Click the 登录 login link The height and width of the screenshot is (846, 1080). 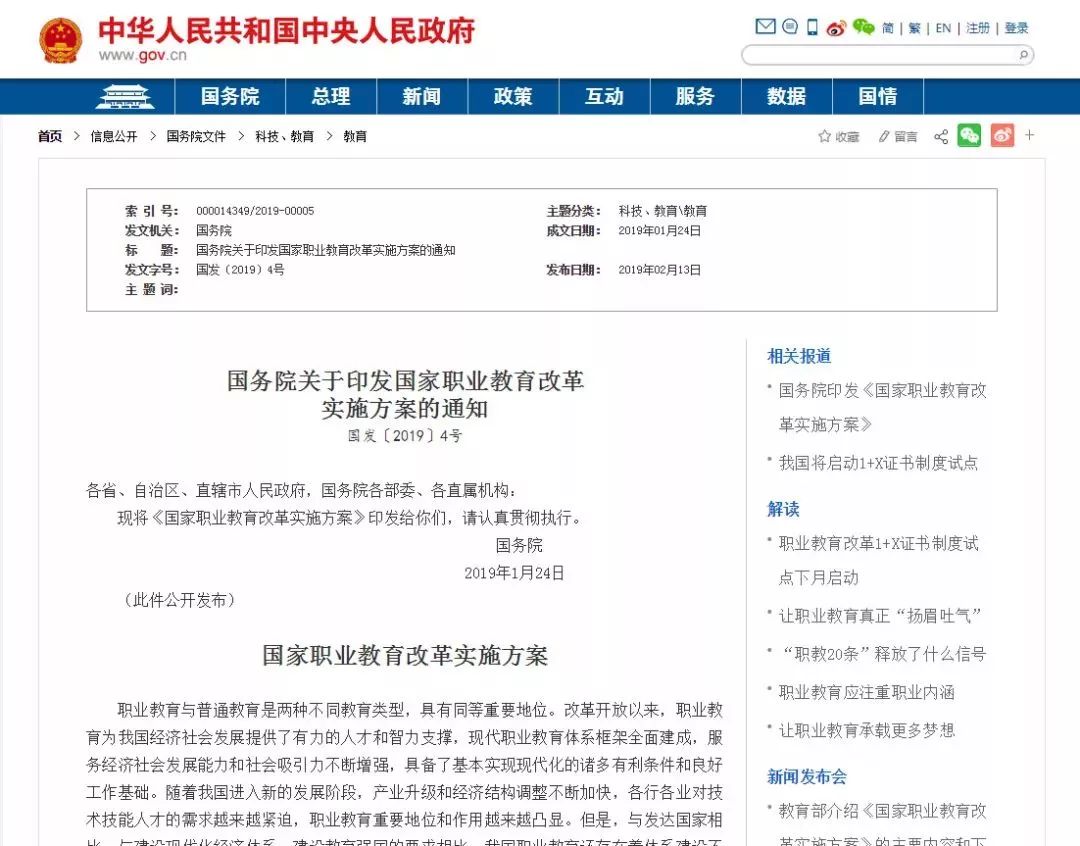(x=1016, y=28)
